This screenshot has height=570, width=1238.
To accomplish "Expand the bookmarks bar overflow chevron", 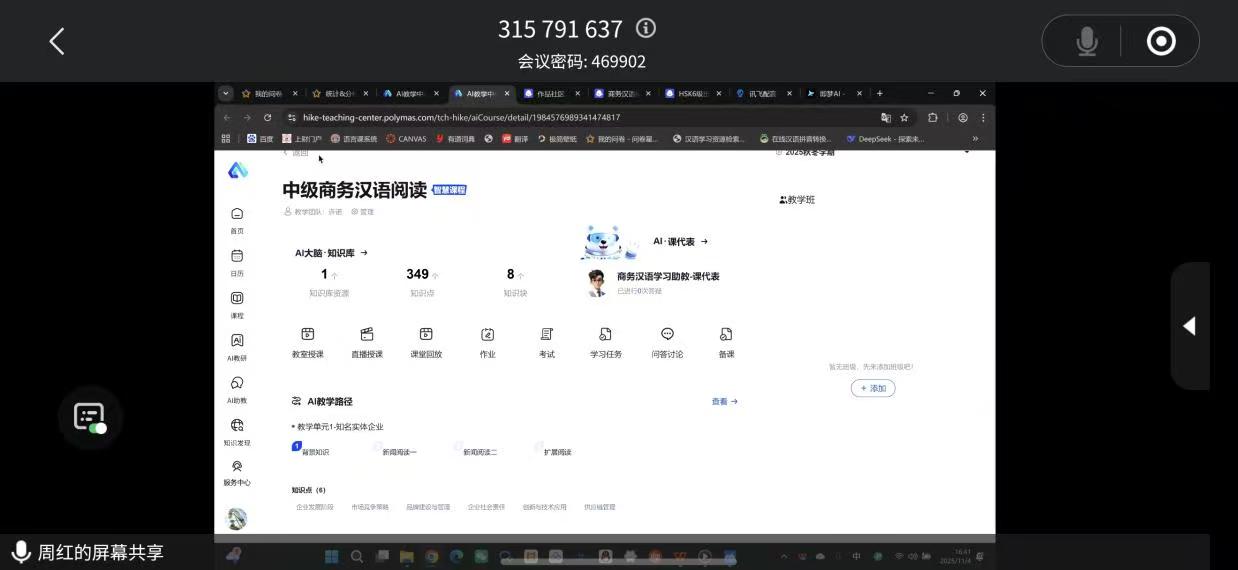I will [975, 139].
